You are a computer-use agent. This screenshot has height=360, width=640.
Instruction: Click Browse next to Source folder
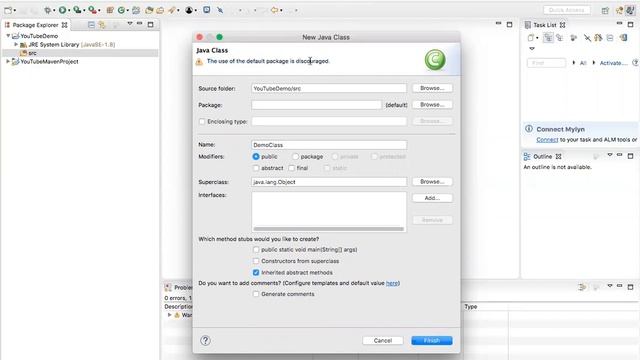tap(432, 88)
